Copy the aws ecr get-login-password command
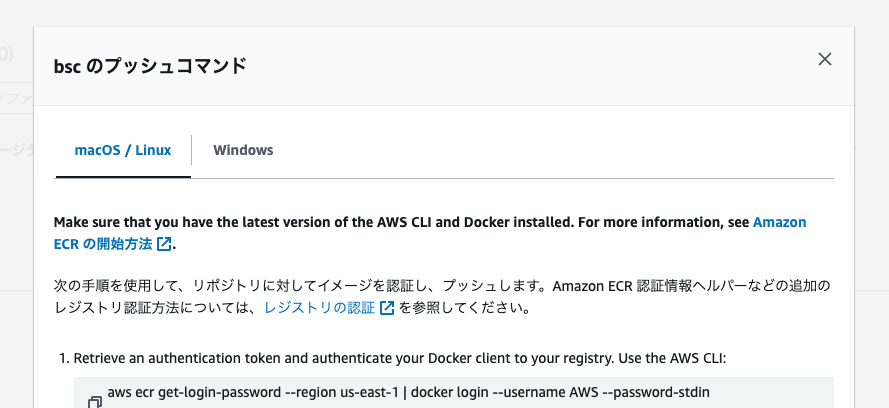889x408 pixels. [x=95, y=402]
